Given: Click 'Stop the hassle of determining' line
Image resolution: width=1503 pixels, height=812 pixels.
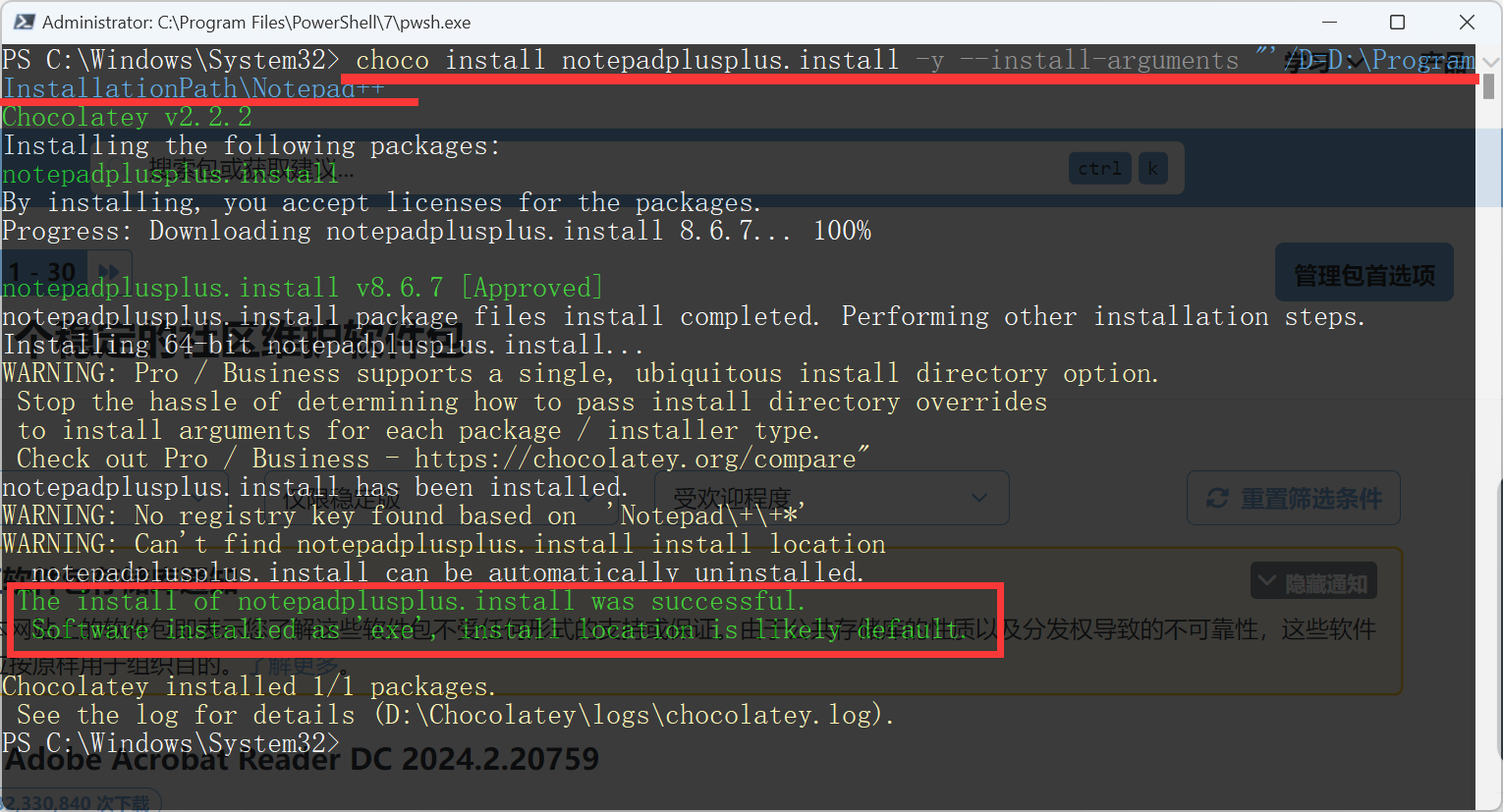Looking at the screenshot, I should coord(531,402).
